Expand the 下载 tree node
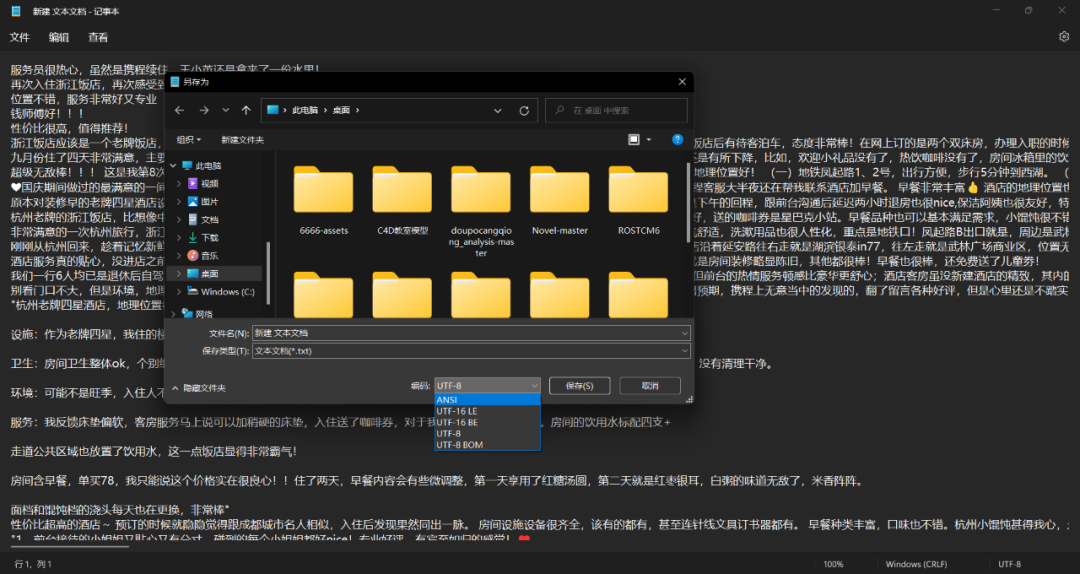 [x=179, y=238]
